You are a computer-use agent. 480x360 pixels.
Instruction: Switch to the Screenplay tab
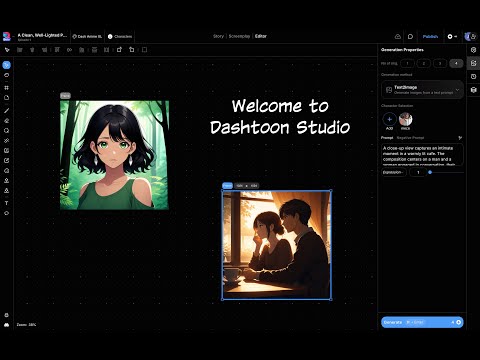point(239,36)
